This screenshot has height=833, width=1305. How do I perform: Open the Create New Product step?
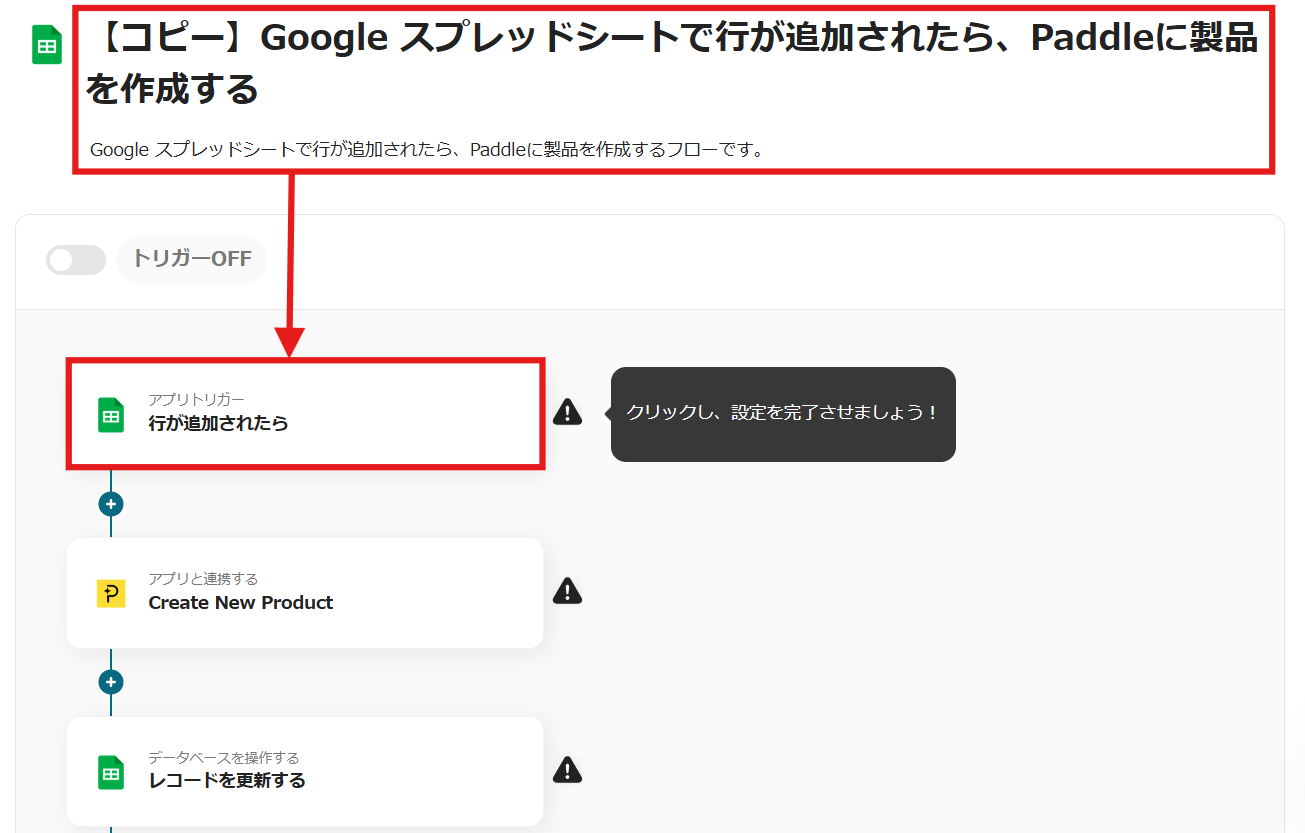(x=305, y=593)
